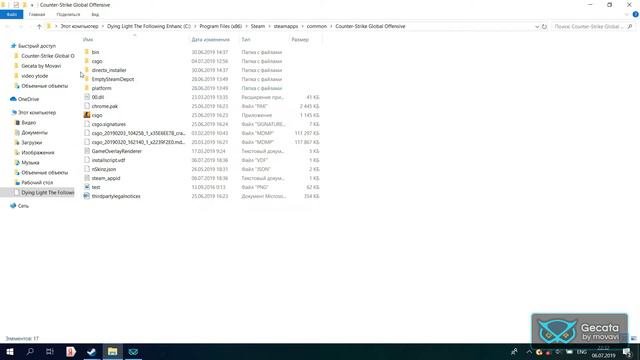Select GameOverlayRenderer file name

tap(116, 151)
